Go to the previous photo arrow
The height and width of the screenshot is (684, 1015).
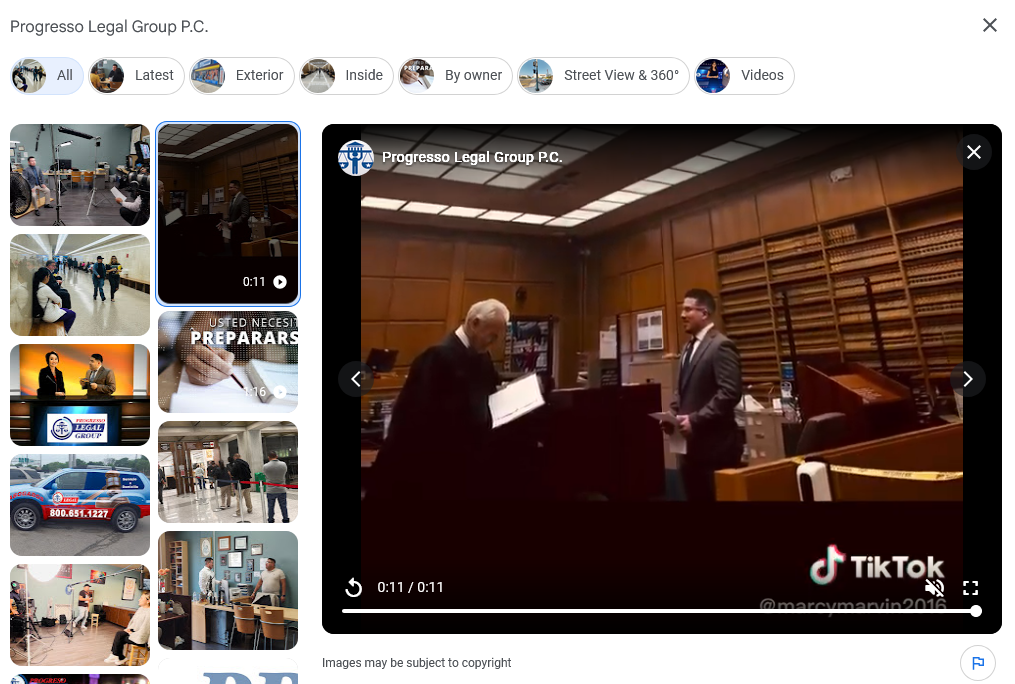[356, 379]
